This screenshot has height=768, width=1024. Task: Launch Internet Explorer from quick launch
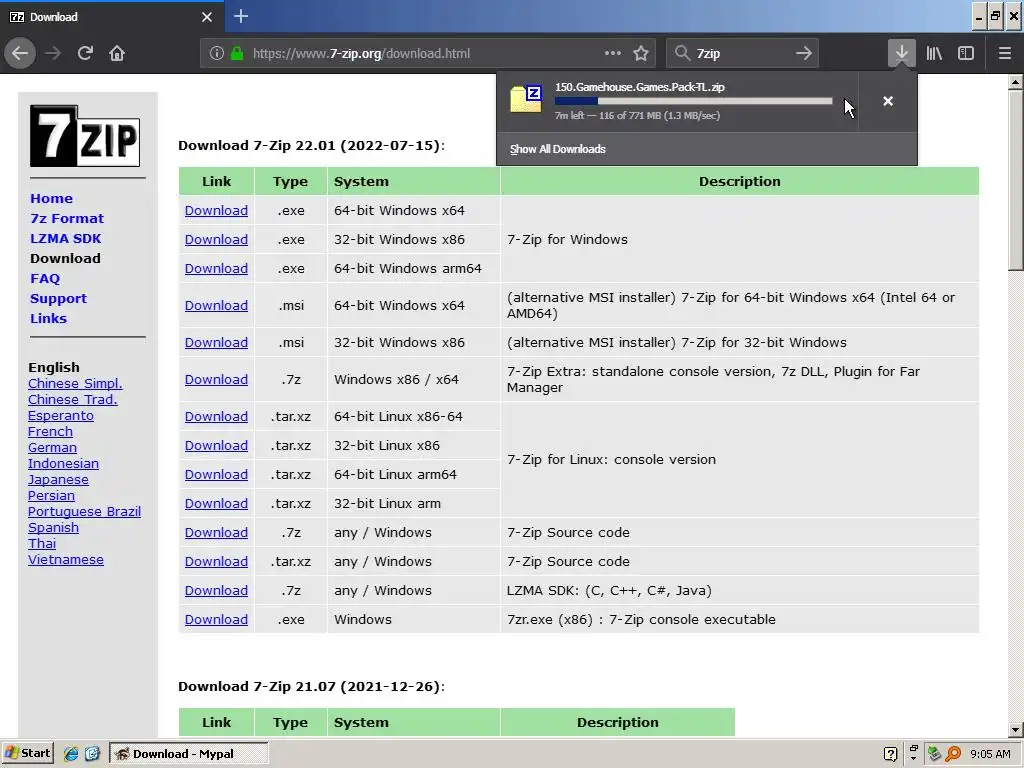coord(71,754)
